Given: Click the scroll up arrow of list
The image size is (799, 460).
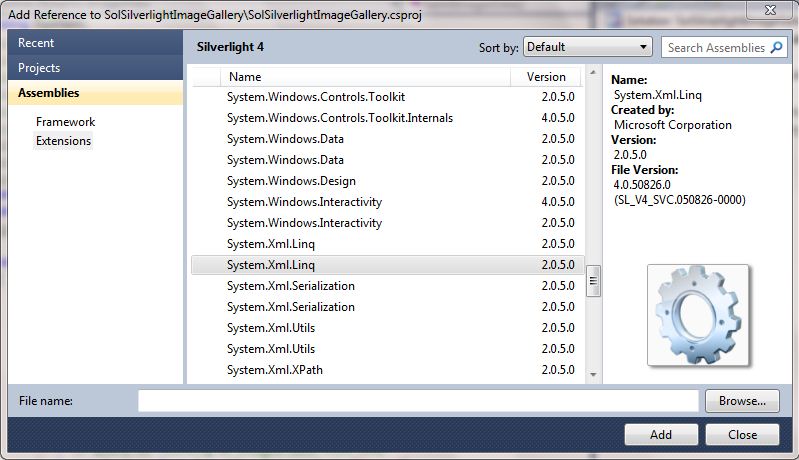Looking at the screenshot, I should pyautogui.click(x=593, y=72).
